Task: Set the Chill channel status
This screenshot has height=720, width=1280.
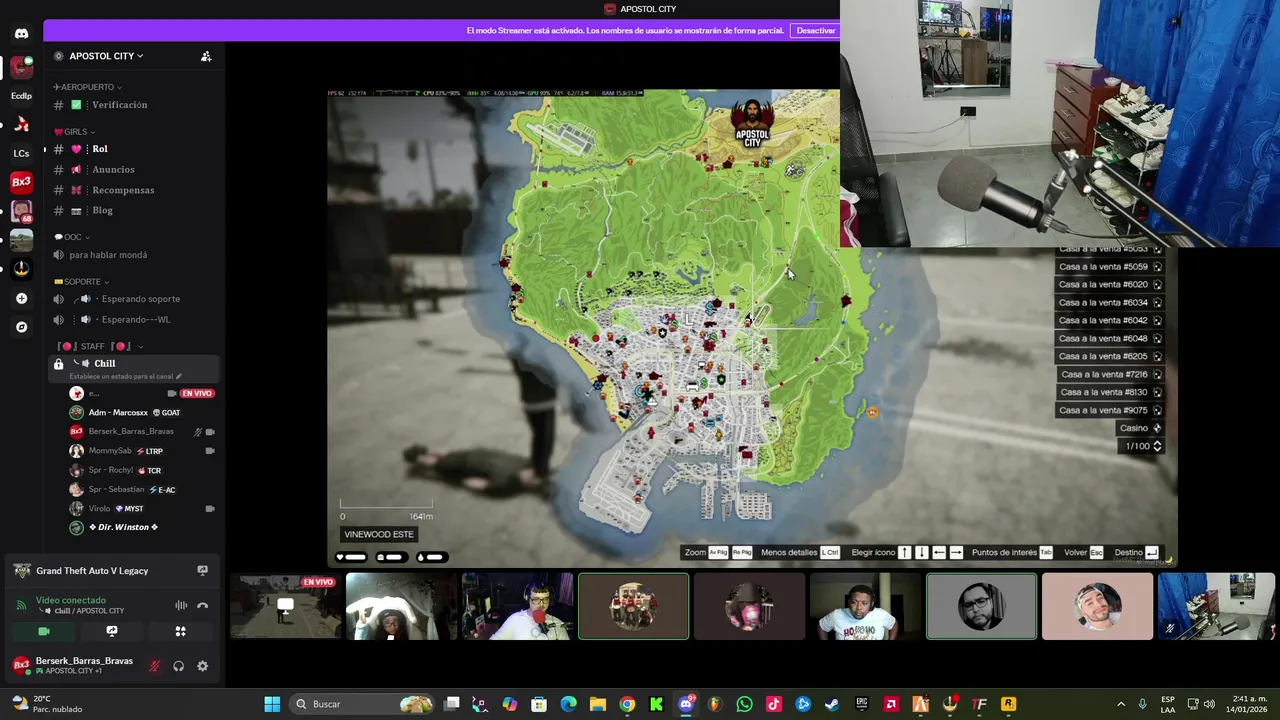Action: 125,377
